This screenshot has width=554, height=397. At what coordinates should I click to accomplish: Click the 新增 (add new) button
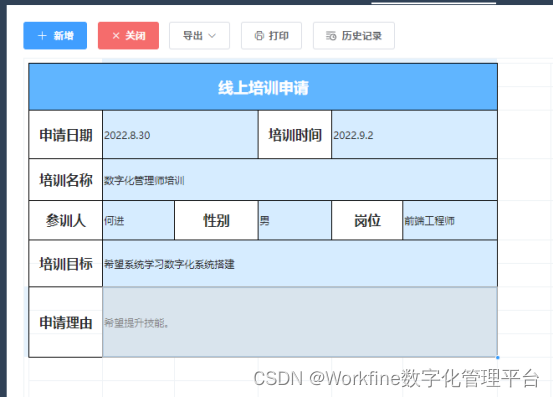coord(55,36)
